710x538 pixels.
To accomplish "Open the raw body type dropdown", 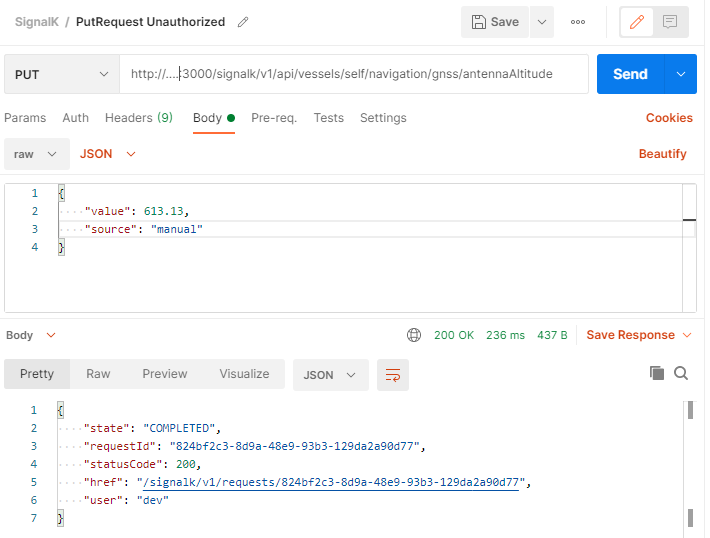I will tap(37, 154).
